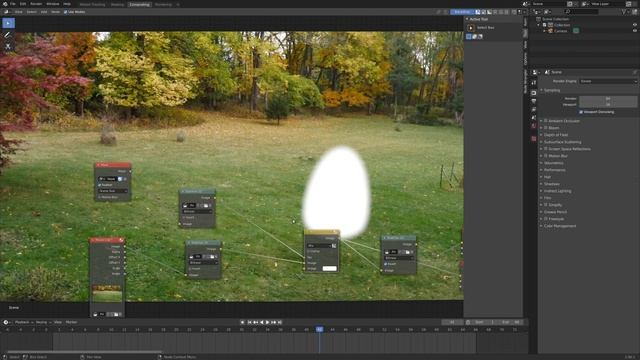The height and width of the screenshot is (360, 640).
Task: Enable the Motion Blur checkbox
Action: 546,156
